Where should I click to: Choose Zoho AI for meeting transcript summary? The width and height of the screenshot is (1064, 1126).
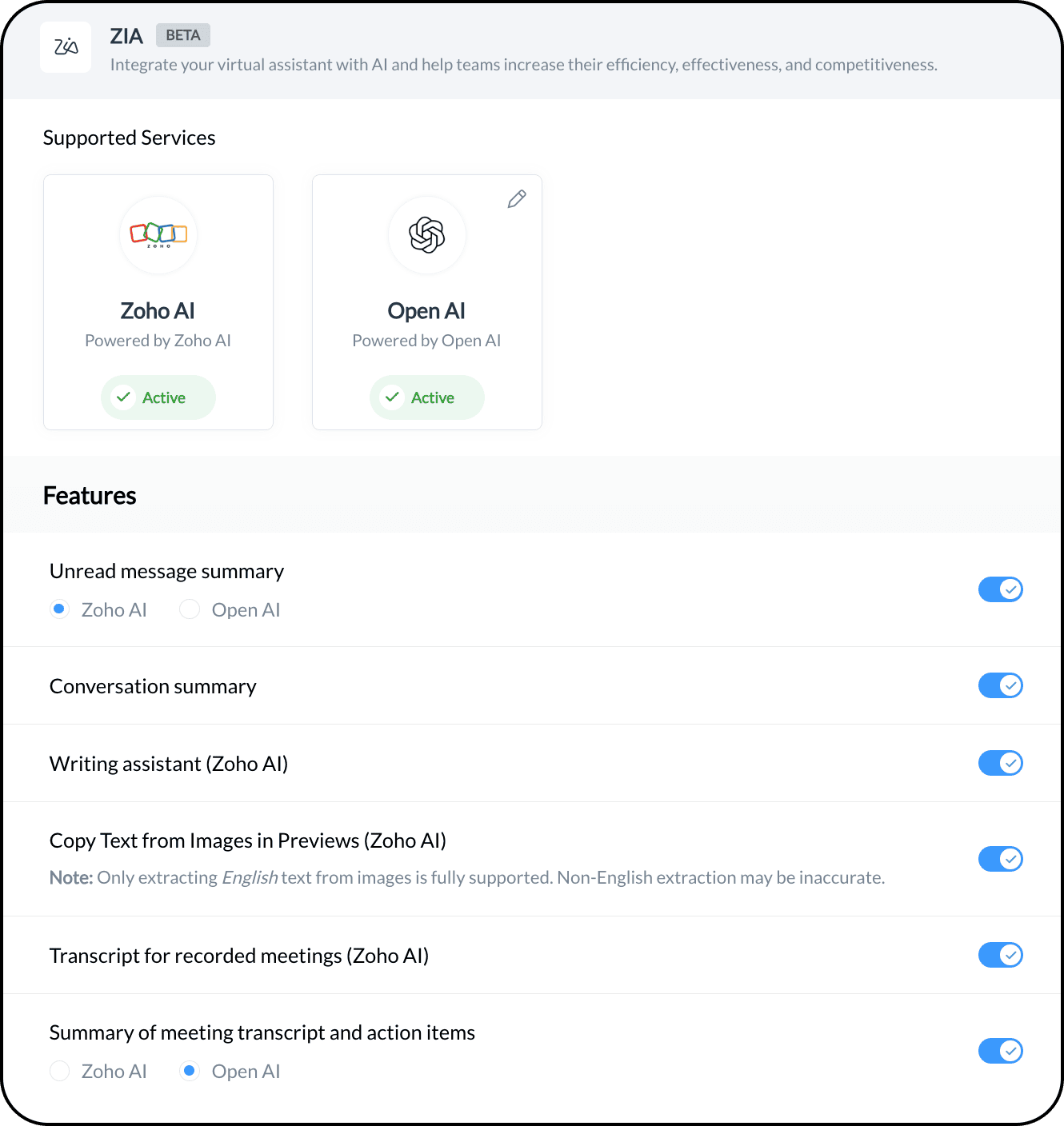60,1071
